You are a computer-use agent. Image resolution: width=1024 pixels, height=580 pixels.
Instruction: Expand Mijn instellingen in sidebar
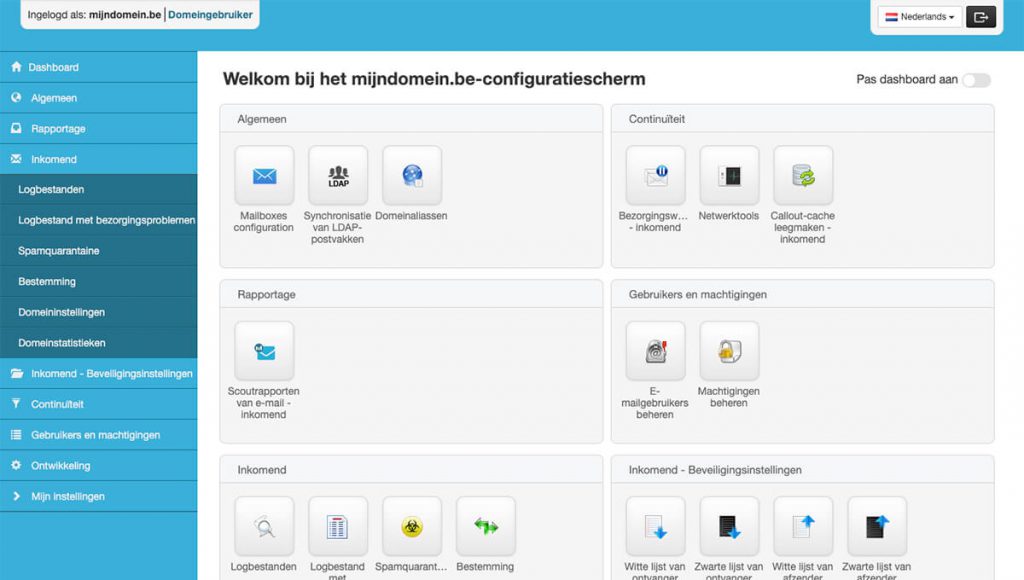(67, 496)
